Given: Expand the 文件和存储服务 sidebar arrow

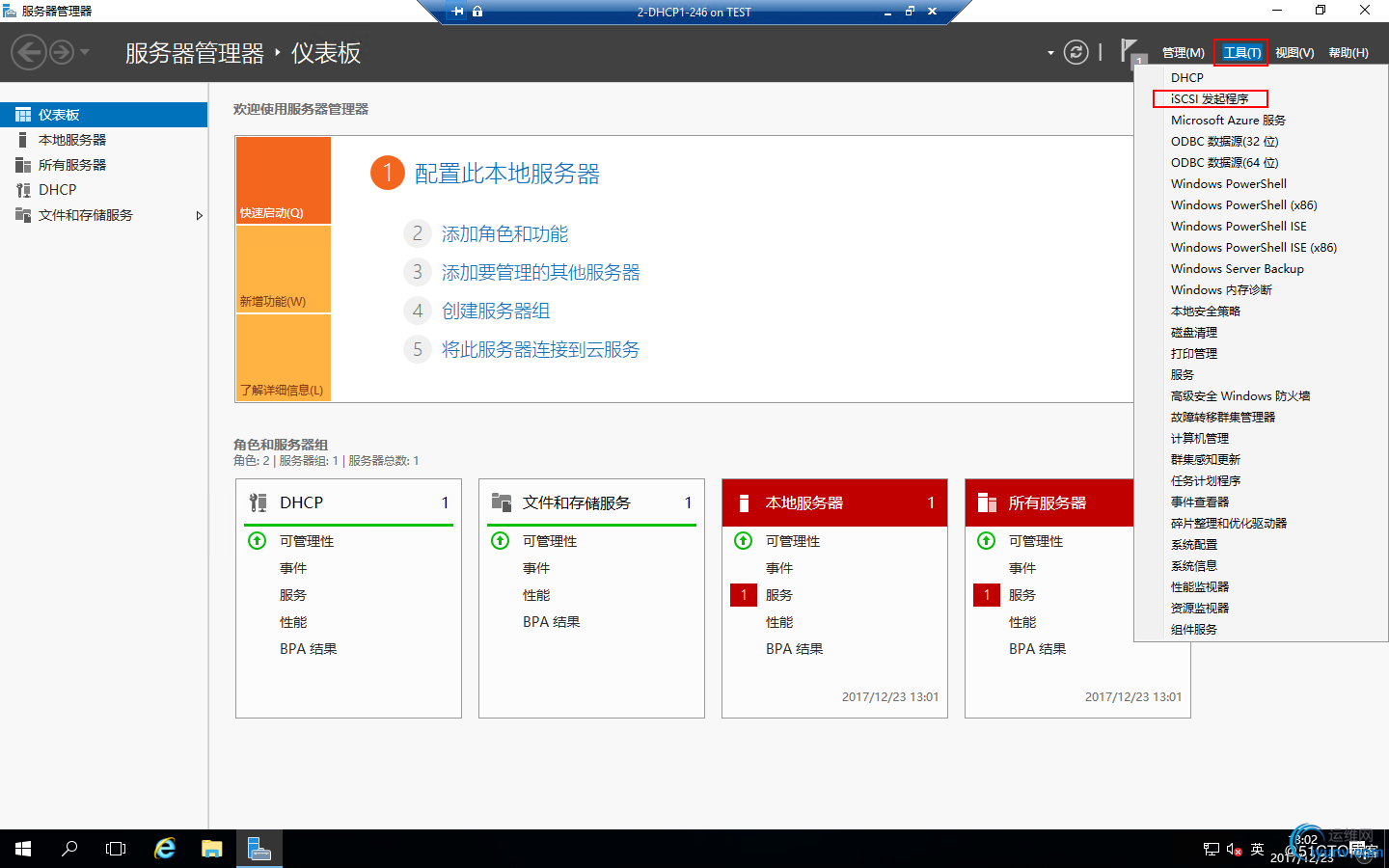Looking at the screenshot, I should tap(199, 215).
